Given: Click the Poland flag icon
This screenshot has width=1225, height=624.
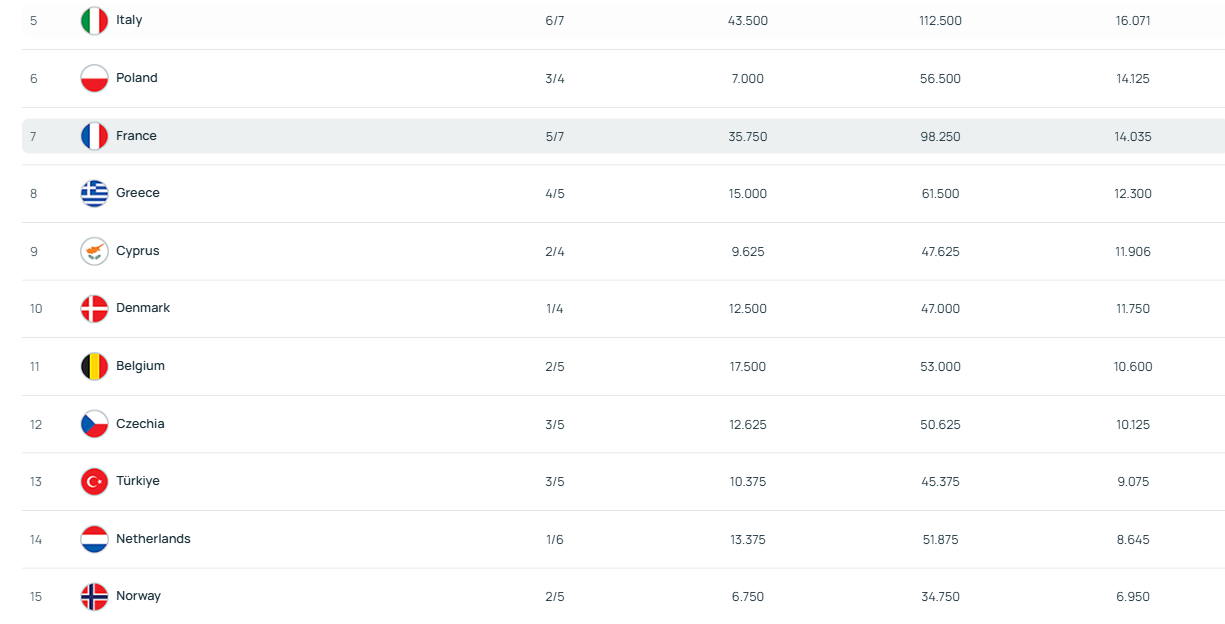Looking at the screenshot, I should (x=94, y=78).
